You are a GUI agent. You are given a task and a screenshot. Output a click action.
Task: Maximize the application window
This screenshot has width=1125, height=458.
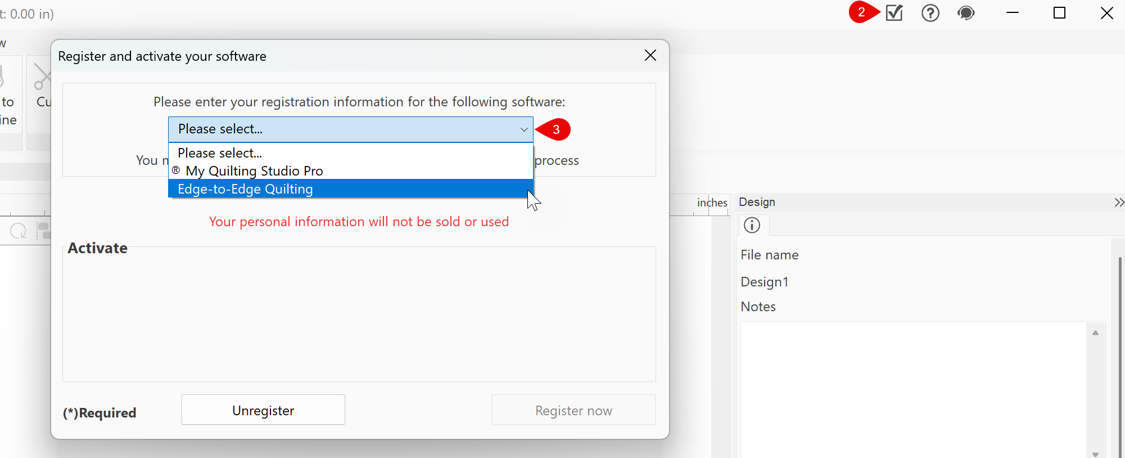(x=1059, y=13)
